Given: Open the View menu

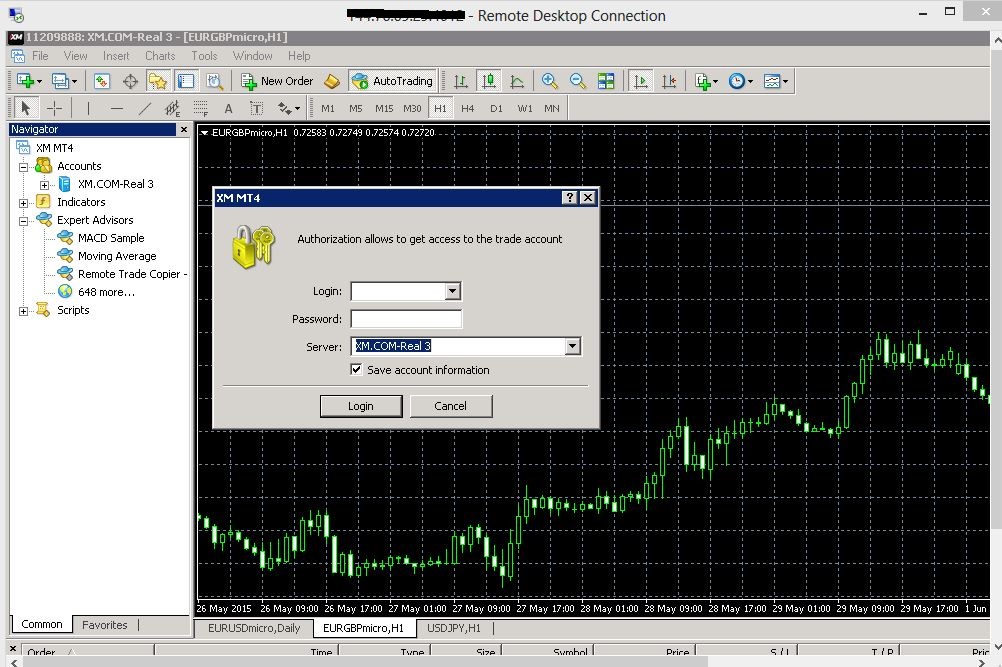Looking at the screenshot, I should (x=75, y=56).
